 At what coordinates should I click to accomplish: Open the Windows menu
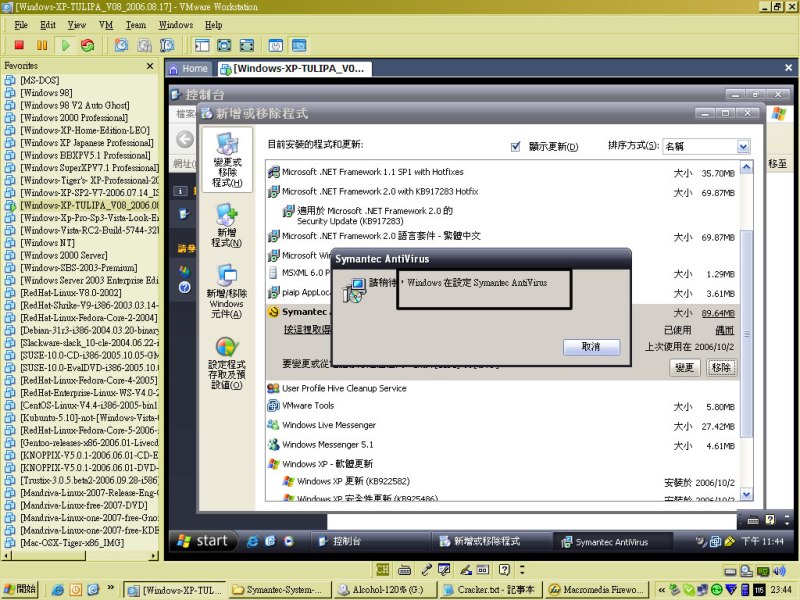tap(176, 24)
